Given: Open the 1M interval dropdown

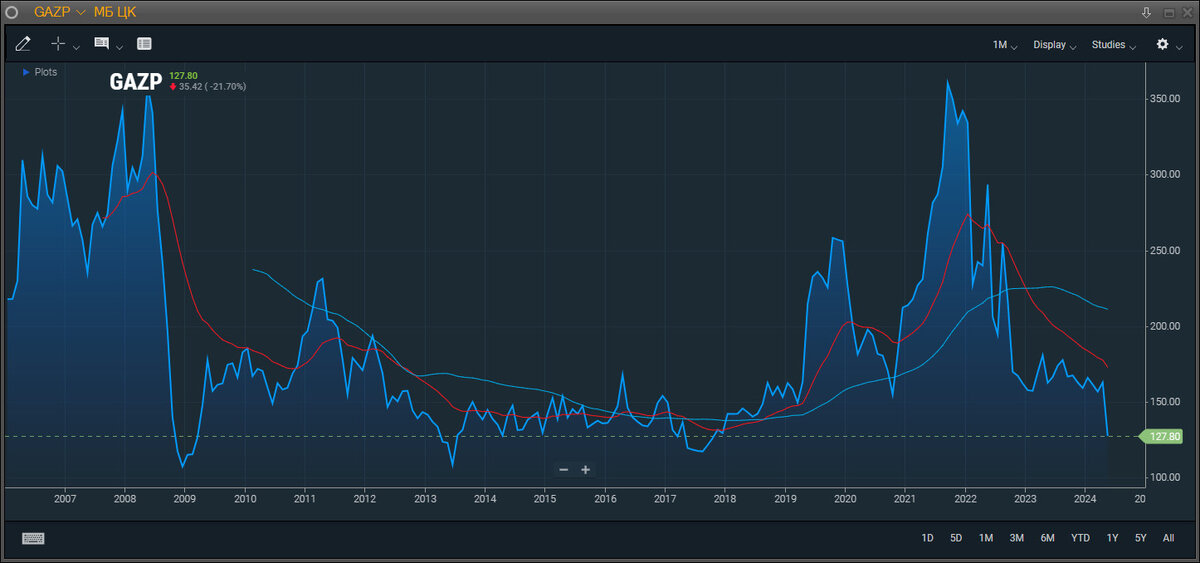Looking at the screenshot, I should click(1005, 45).
